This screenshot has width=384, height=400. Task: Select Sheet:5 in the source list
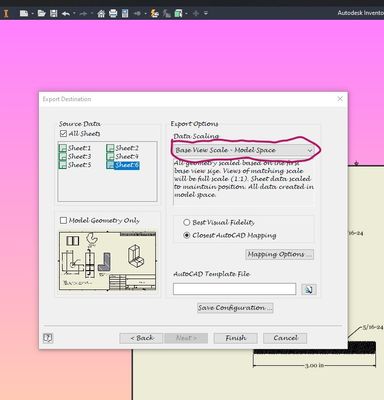(x=75, y=165)
